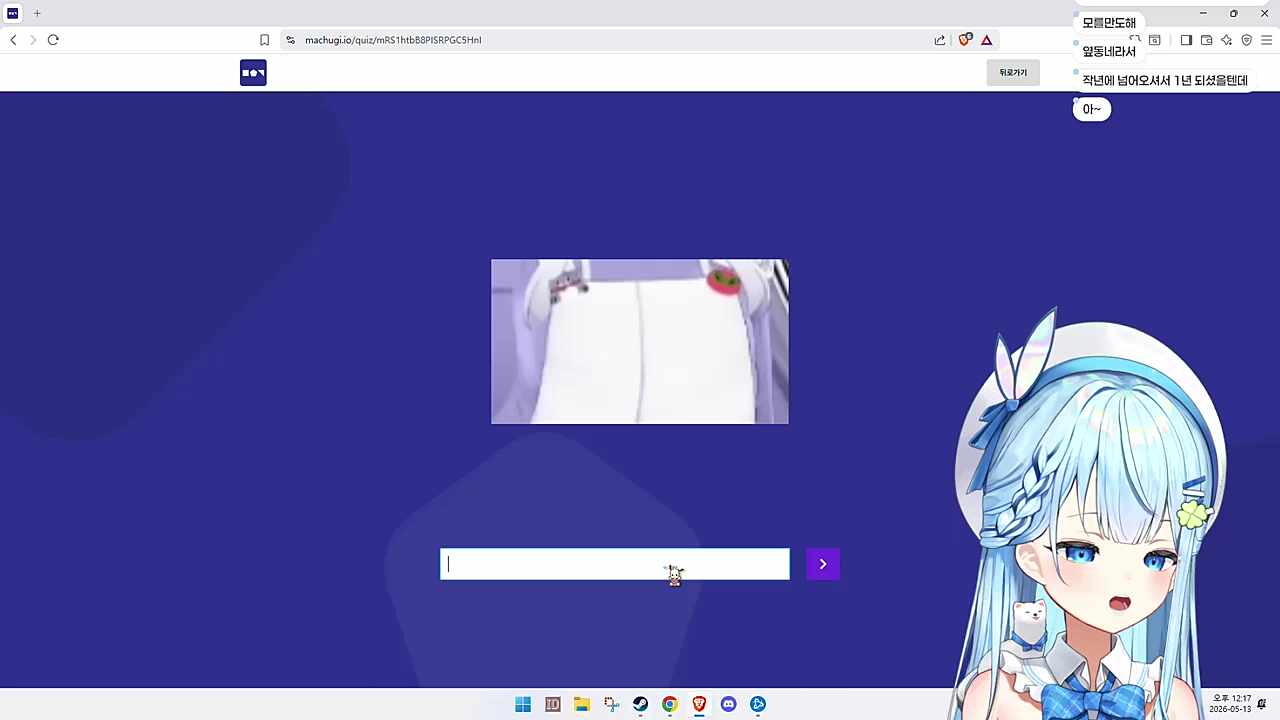Click the blurred quiz image
1280x720 pixels.
click(x=640, y=342)
